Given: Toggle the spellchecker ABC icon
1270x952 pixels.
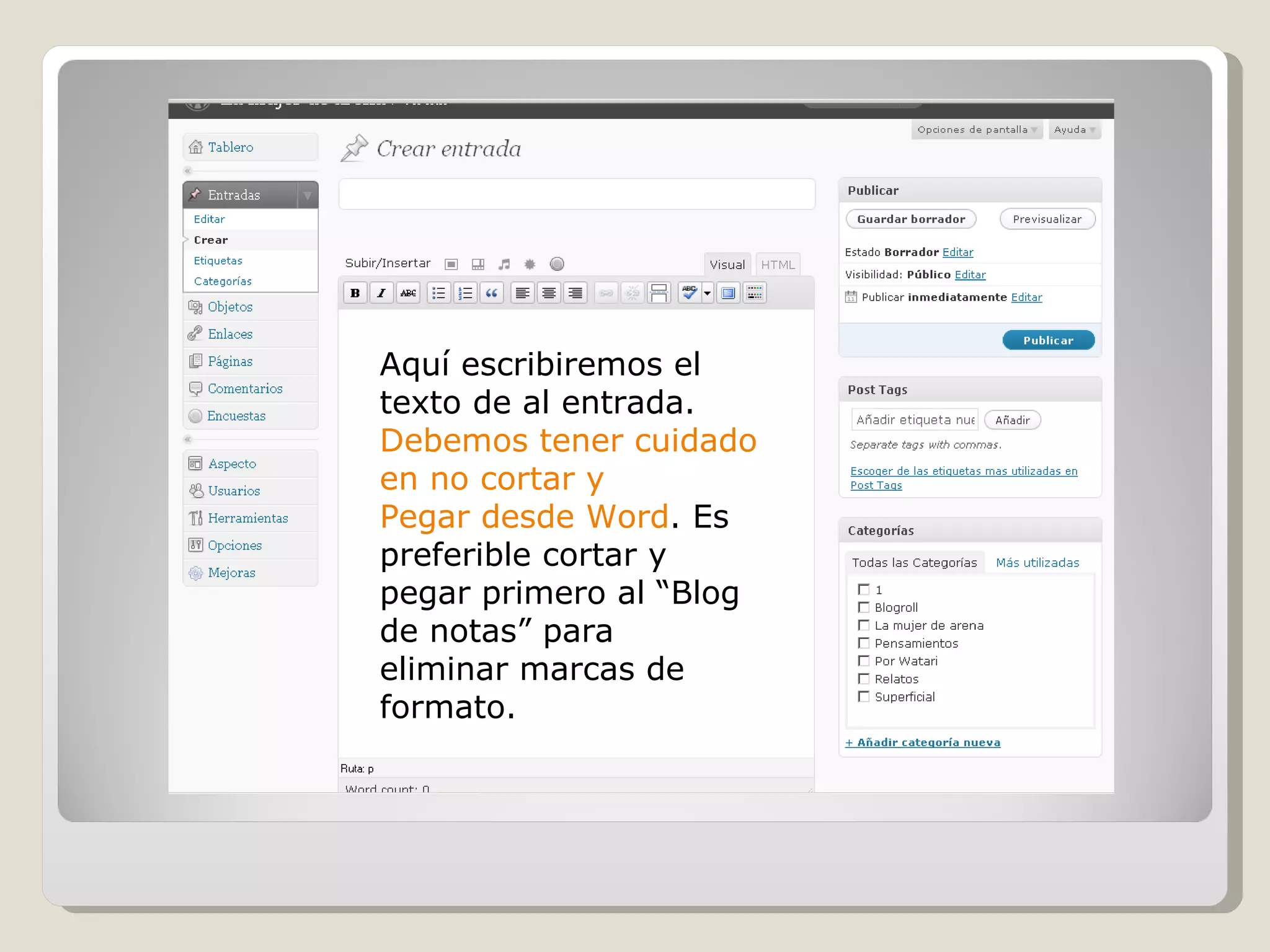Looking at the screenshot, I should tap(689, 293).
